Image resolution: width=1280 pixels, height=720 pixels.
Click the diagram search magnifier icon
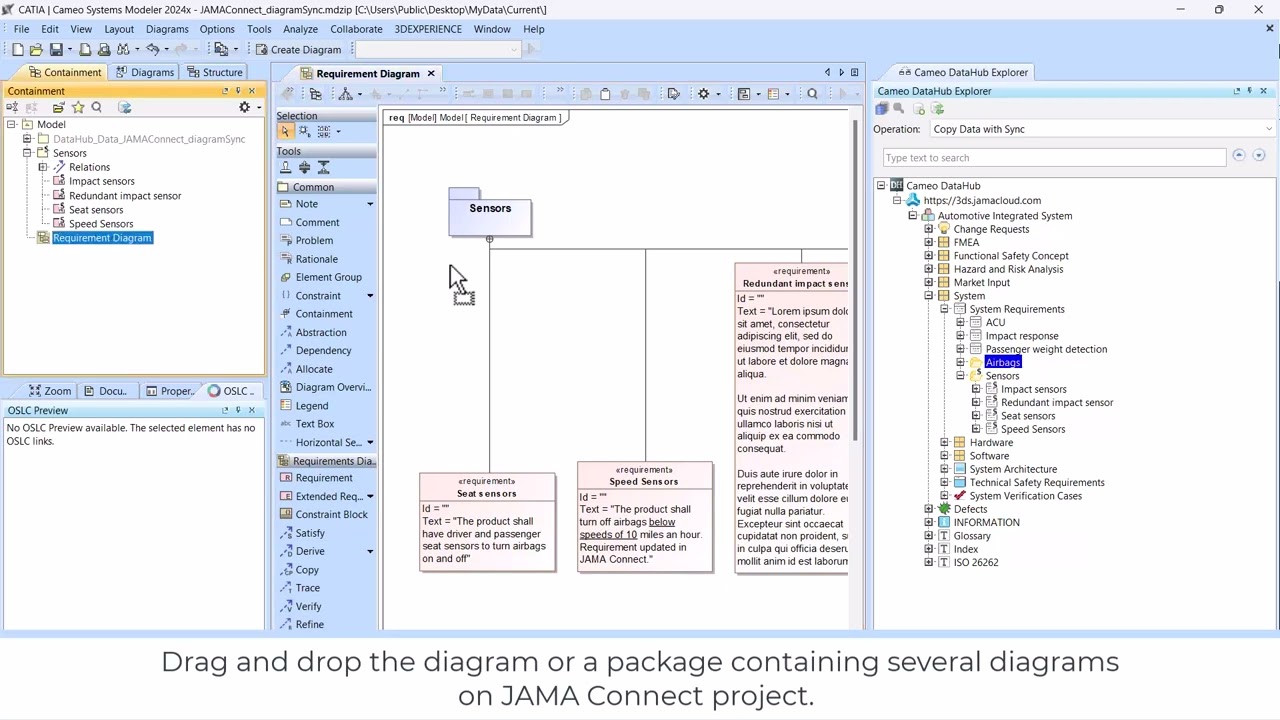(812, 94)
